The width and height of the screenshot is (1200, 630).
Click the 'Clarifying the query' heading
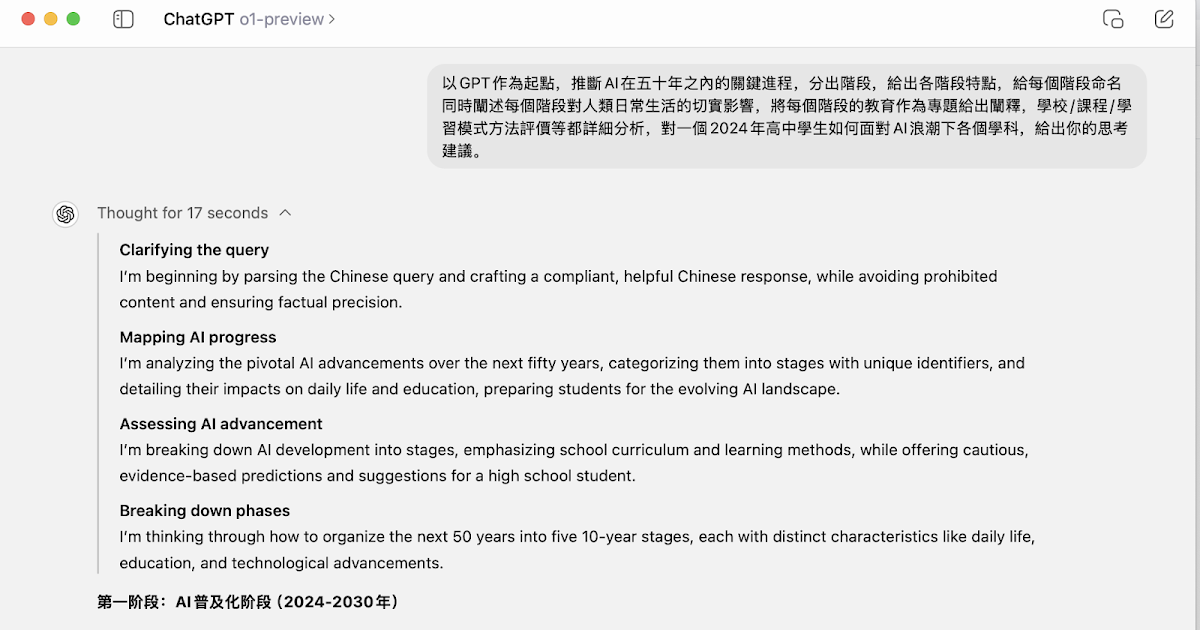coord(194,250)
